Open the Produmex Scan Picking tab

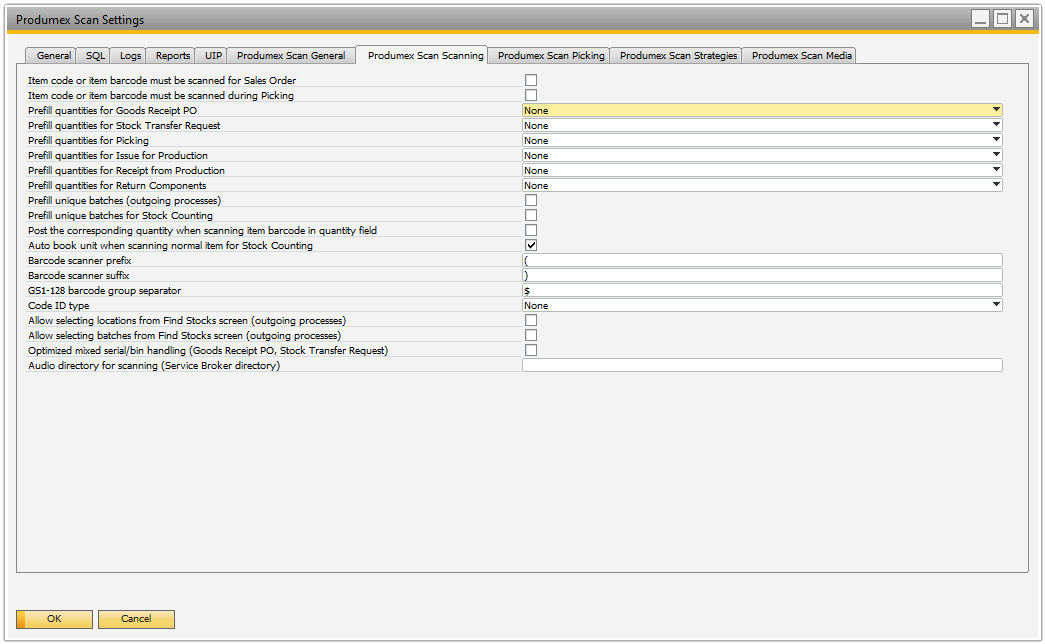(x=550, y=56)
